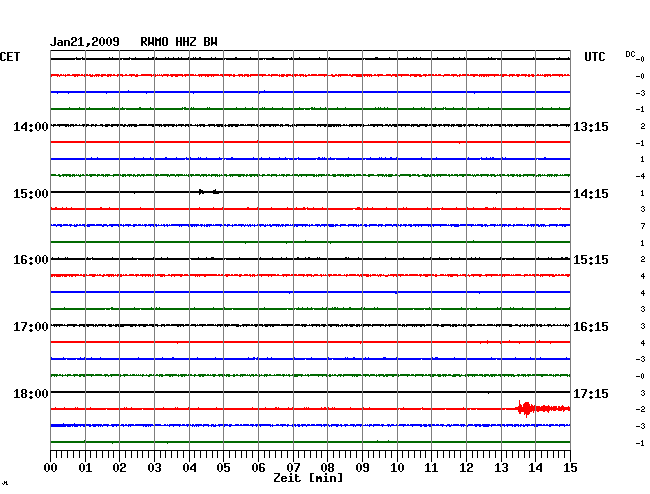Select the DC column header

tap(630, 54)
